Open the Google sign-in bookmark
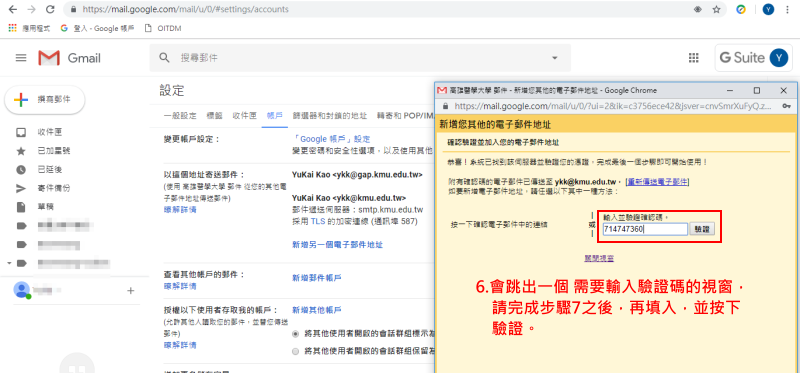This screenshot has width=800, height=373. click(x=97, y=28)
